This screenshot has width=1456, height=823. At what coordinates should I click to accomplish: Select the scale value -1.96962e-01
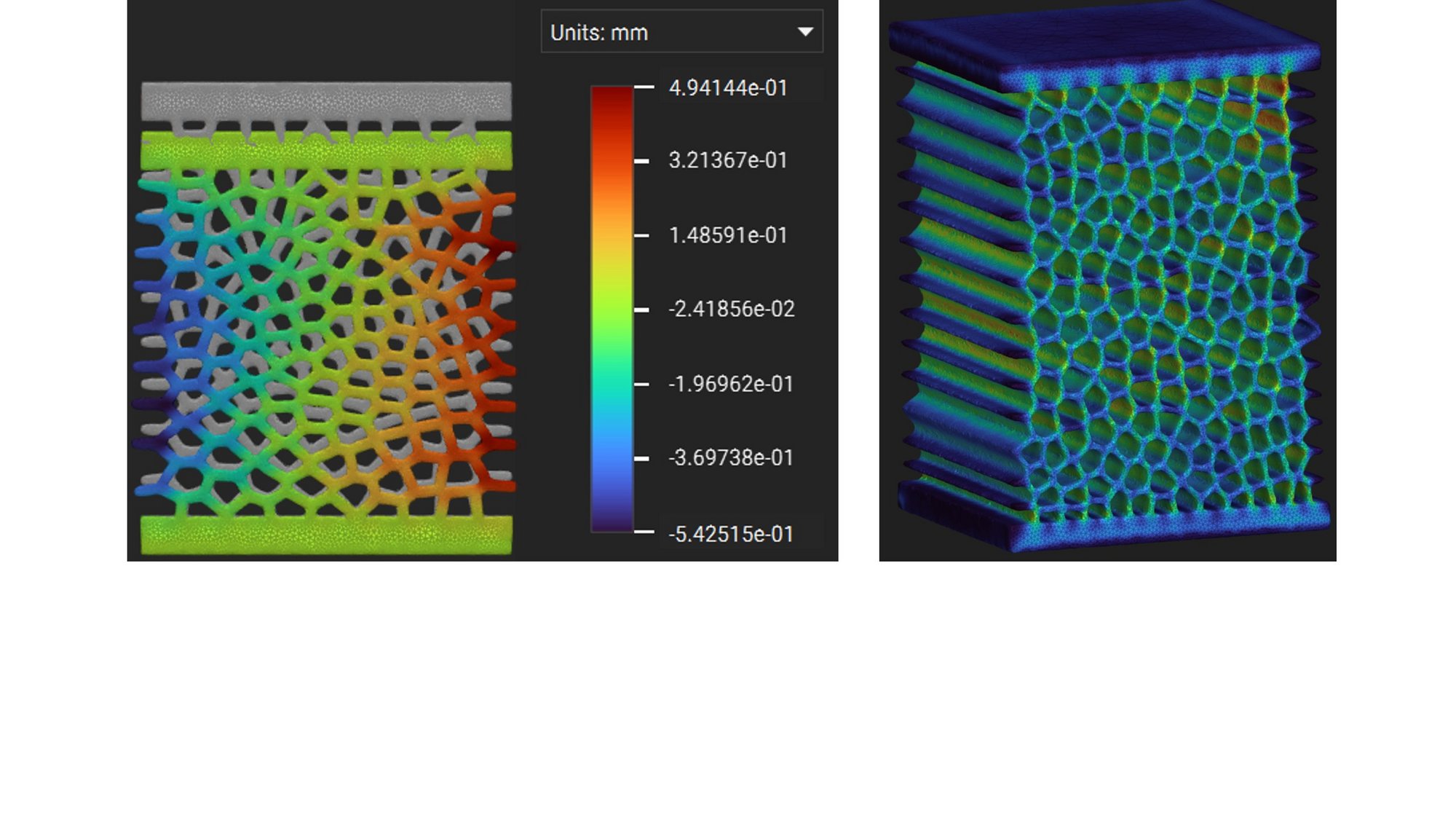click(731, 384)
